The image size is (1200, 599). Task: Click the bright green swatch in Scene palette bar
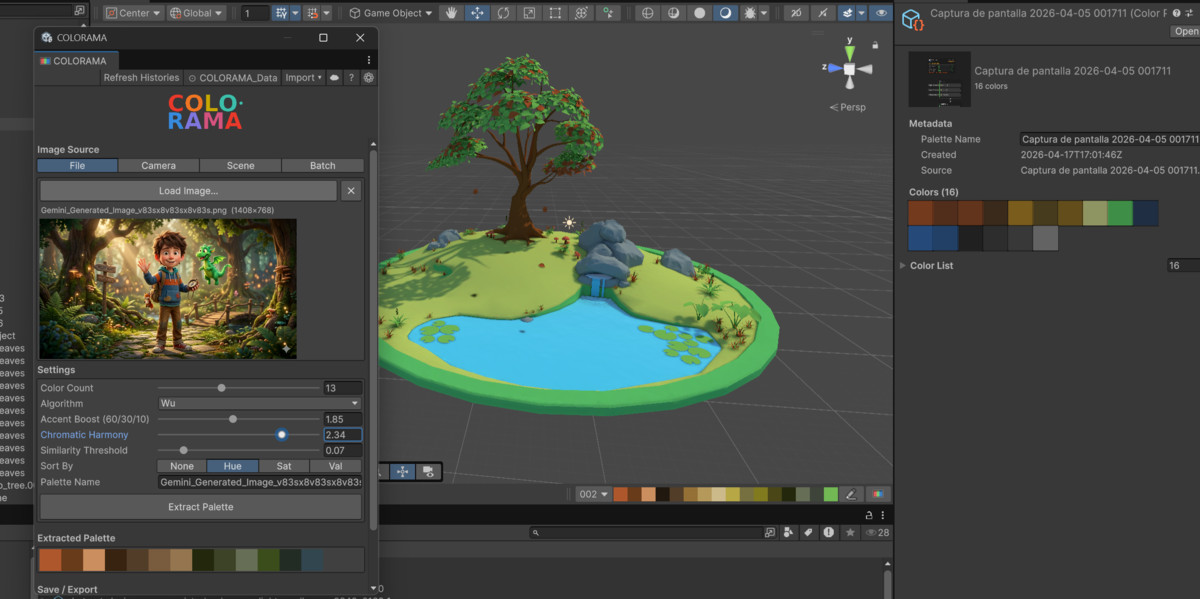tap(830, 494)
